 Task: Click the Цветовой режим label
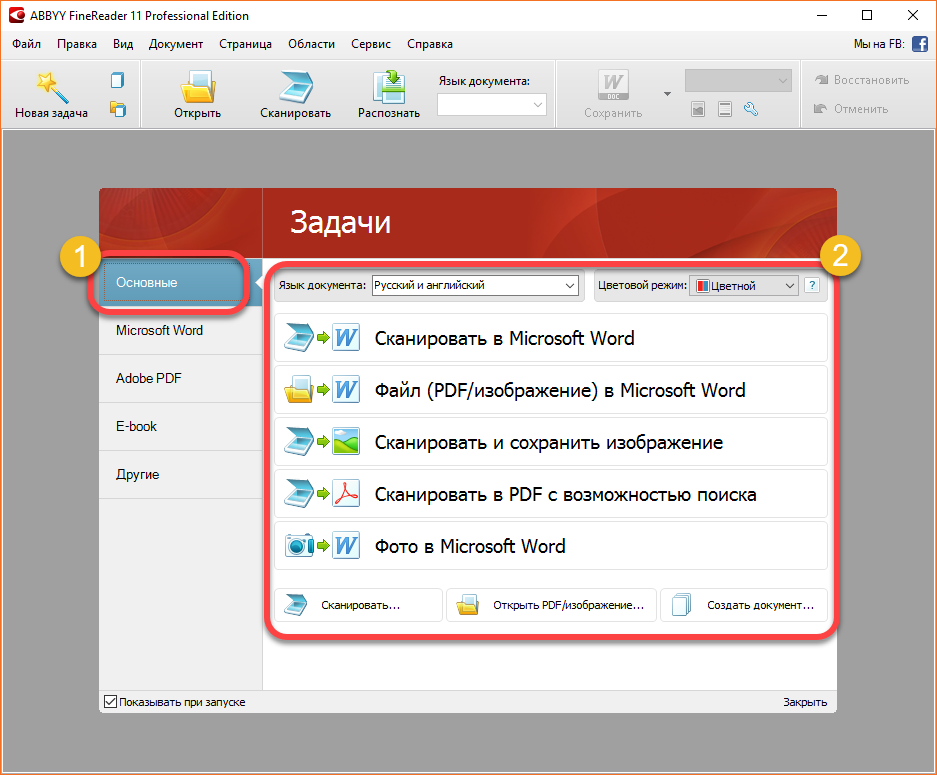(x=642, y=286)
